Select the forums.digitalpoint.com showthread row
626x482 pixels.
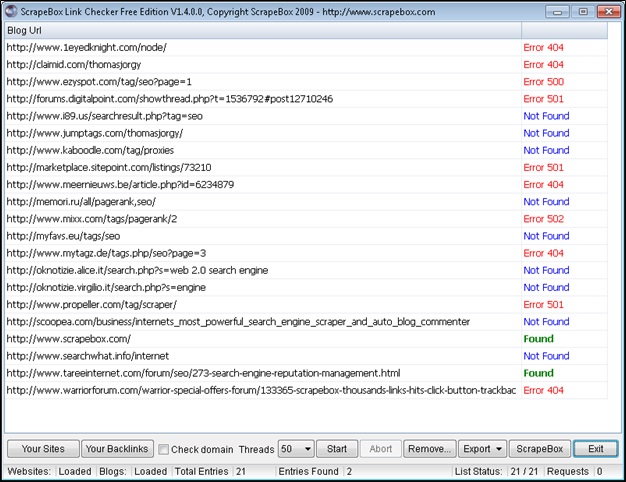[x=306, y=99]
